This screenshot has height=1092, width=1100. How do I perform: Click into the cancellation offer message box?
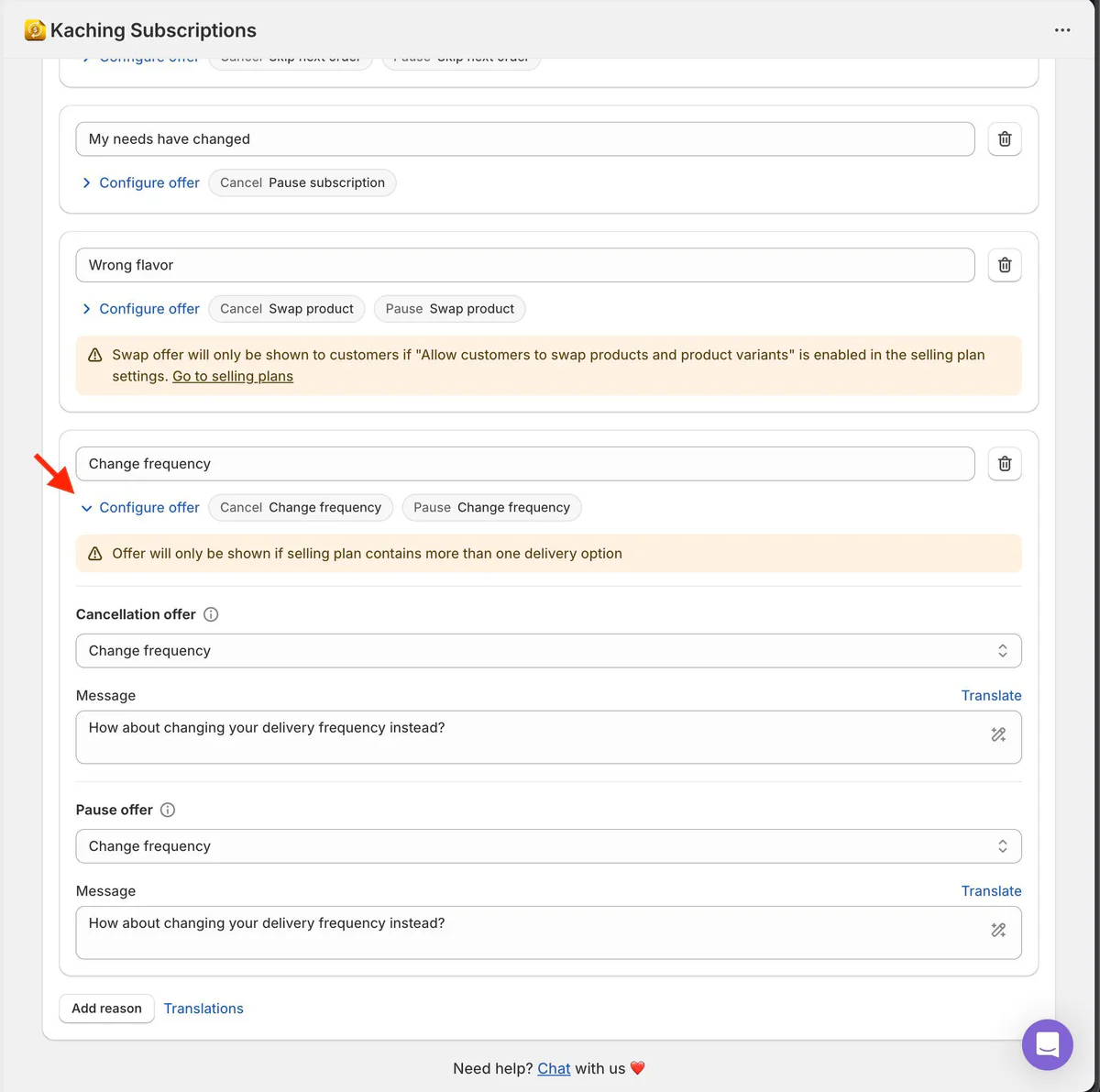click(x=548, y=737)
